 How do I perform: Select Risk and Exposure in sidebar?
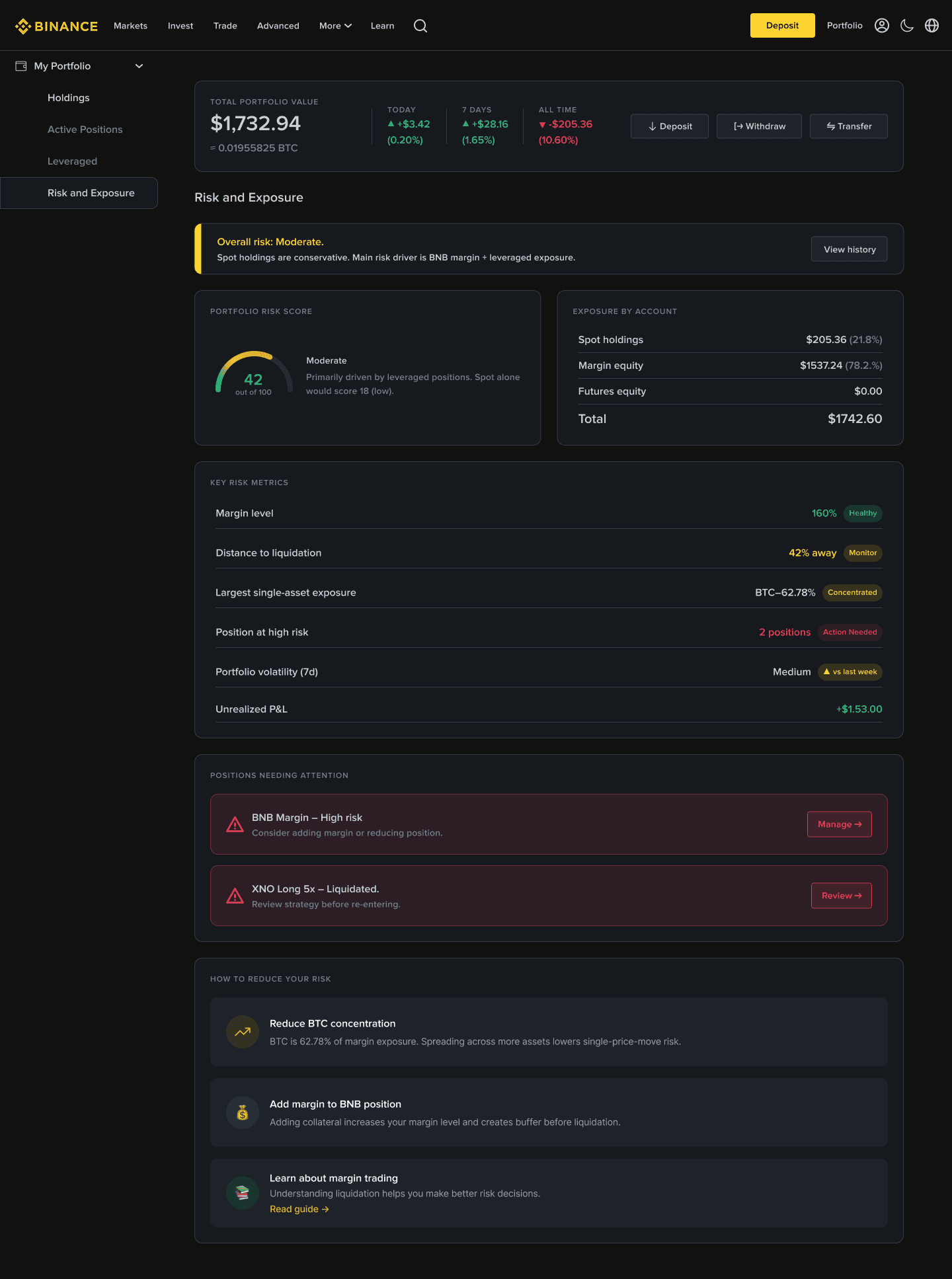coord(79,193)
